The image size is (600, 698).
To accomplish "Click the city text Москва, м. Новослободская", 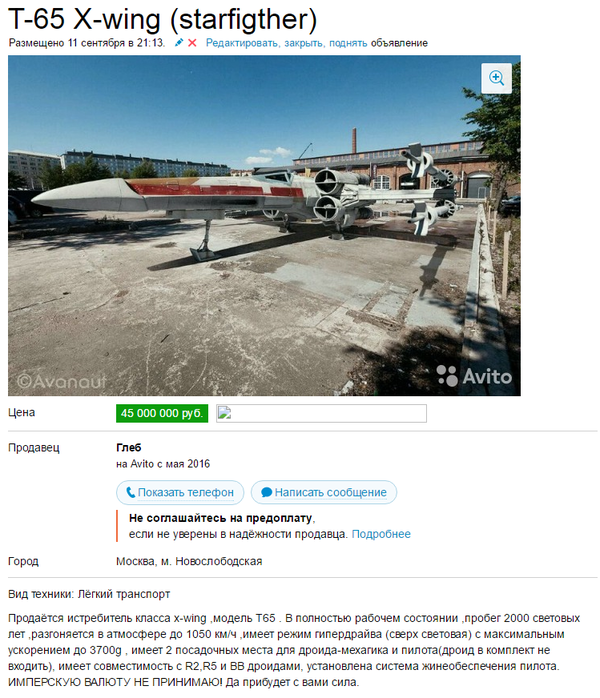I will click(189, 561).
